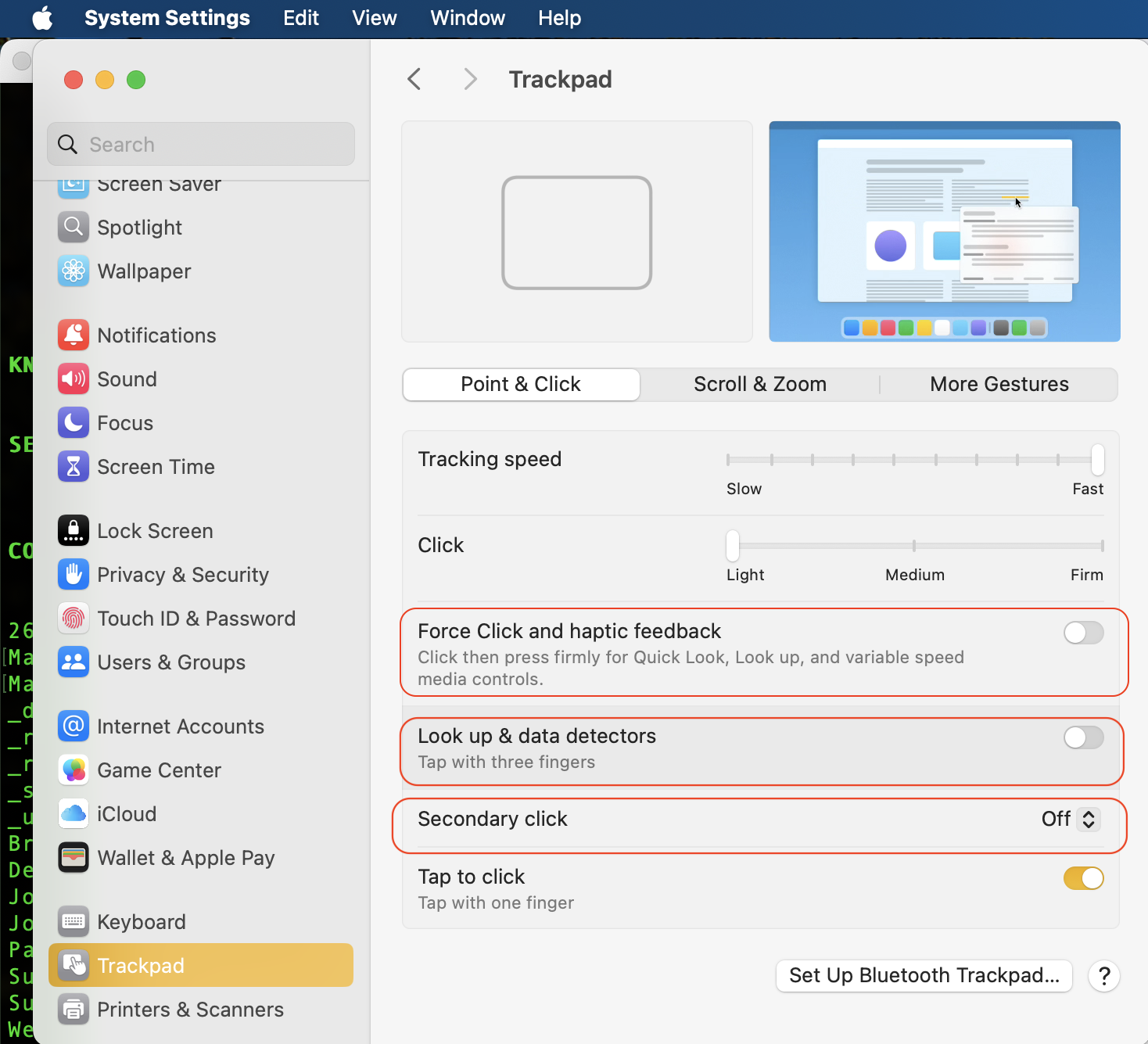1148x1044 pixels.
Task: Click the Touch ID fingerprint icon
Action: (x=74, y=619)
